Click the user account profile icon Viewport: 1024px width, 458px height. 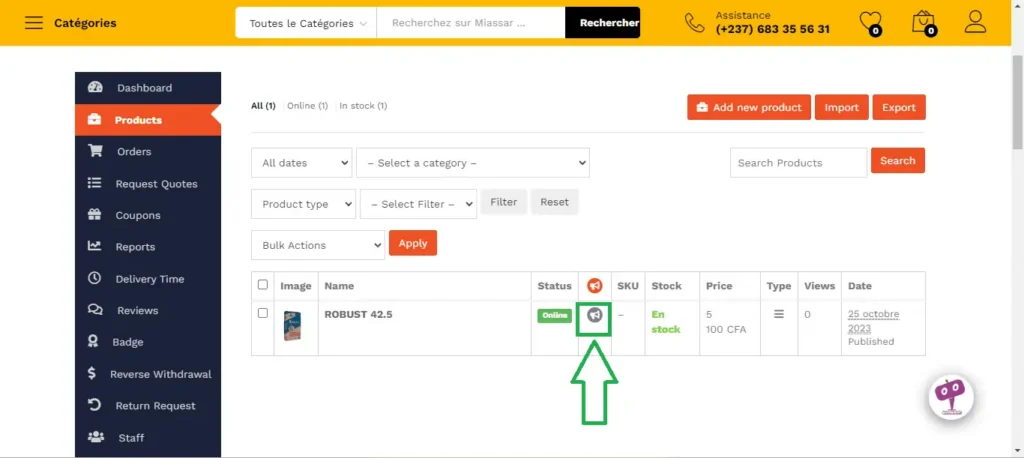(x=975, y=22)
